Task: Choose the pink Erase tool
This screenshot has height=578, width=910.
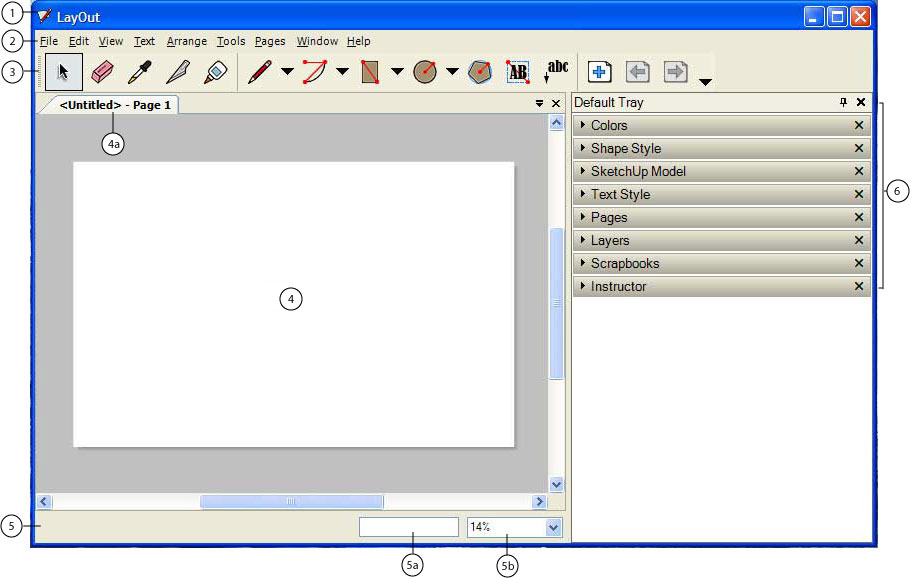Action: click(x=103, y=72)
